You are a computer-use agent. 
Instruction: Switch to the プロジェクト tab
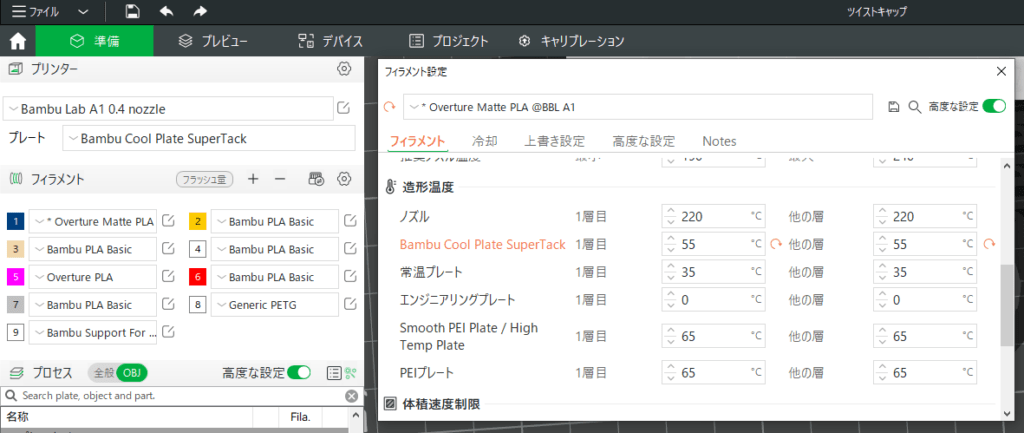(x=448, y=41)
